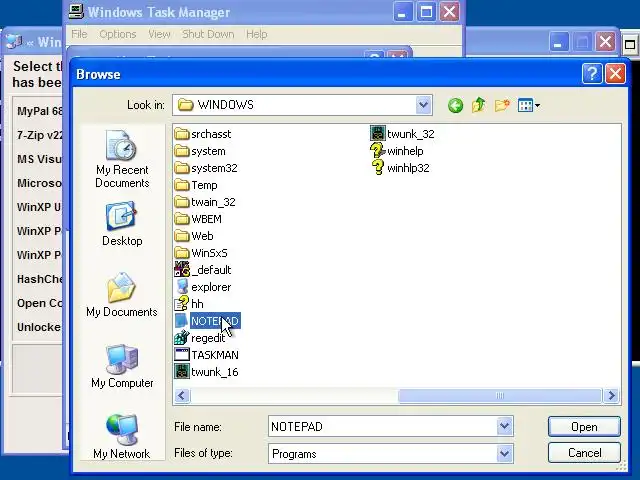The width and height of the screenshot is (640, 480).
Task: Go back with the green arrow icon
Action: tap(455, 105)
